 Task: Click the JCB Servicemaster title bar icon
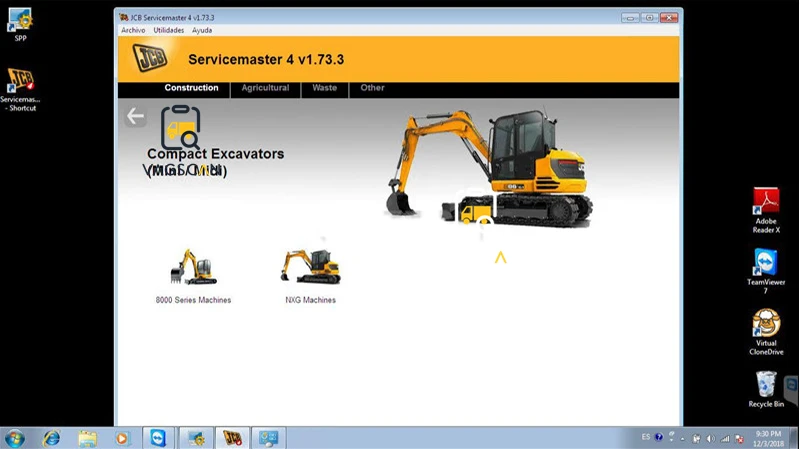[x=124, y=17]
